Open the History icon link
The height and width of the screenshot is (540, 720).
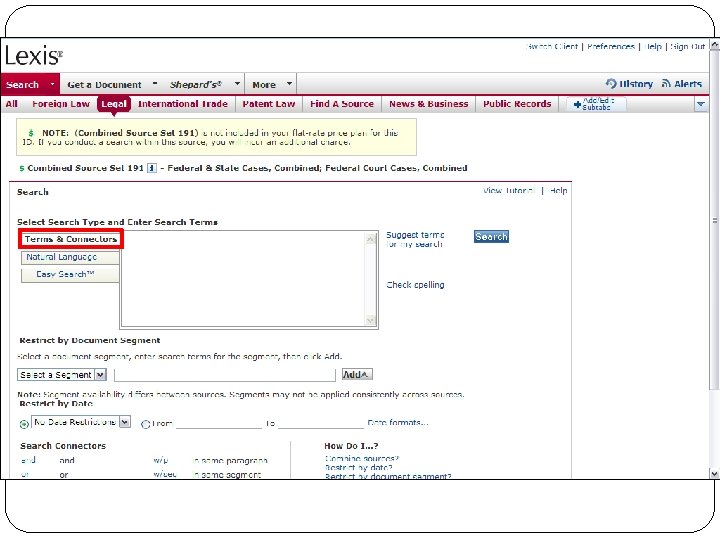tap(611, 84)
